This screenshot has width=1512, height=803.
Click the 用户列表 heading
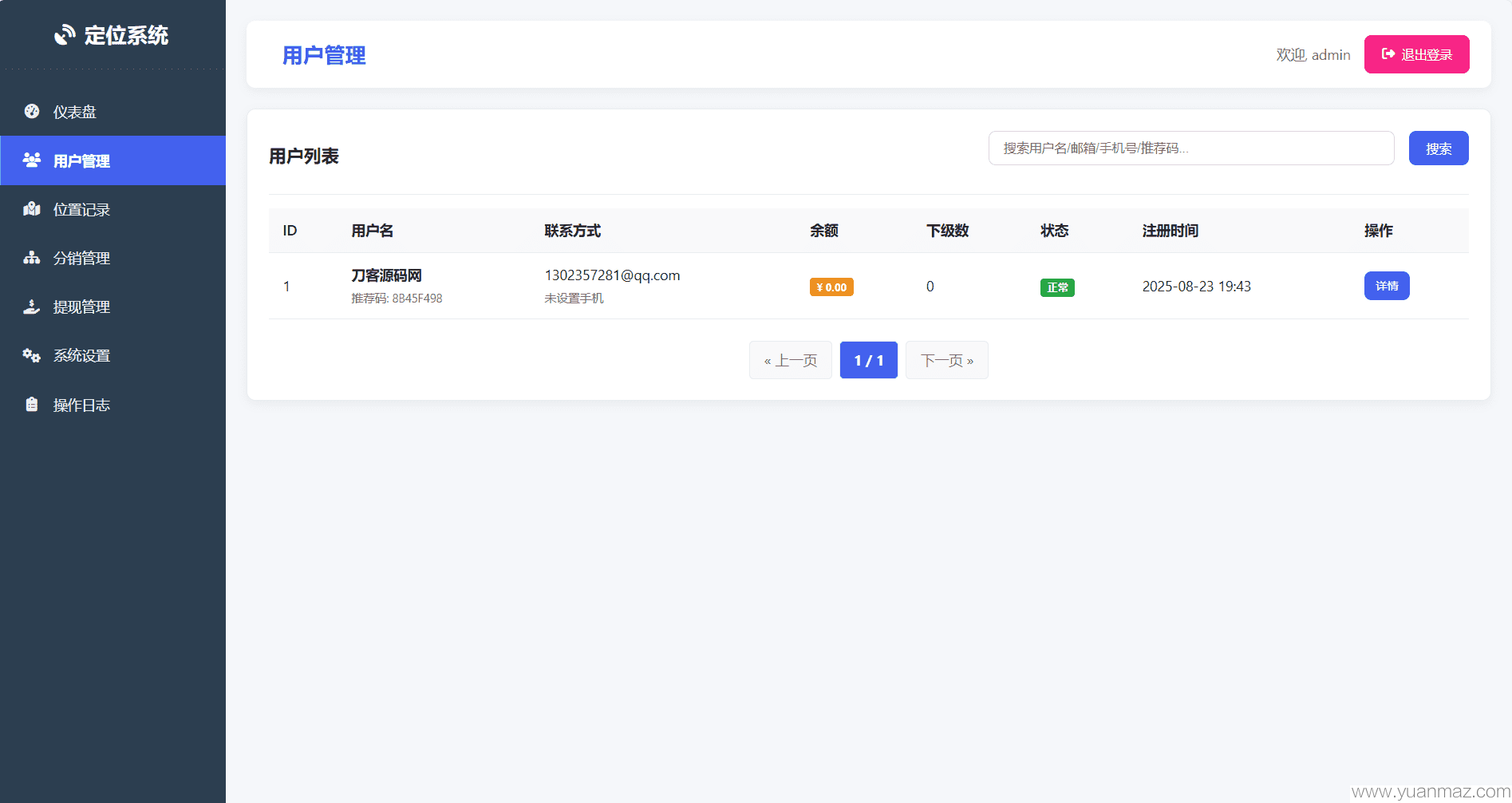(303, 156)
